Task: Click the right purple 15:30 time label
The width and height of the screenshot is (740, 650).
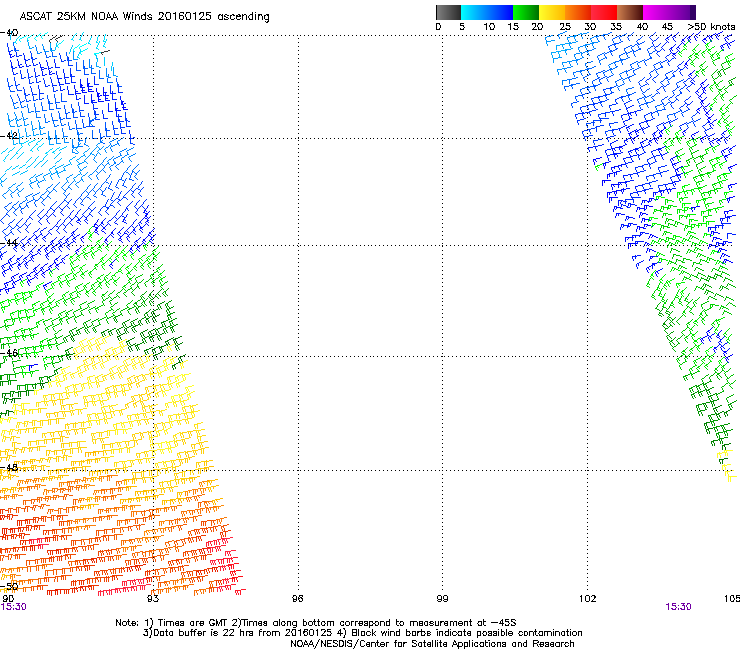Action: tap(678, 607)
